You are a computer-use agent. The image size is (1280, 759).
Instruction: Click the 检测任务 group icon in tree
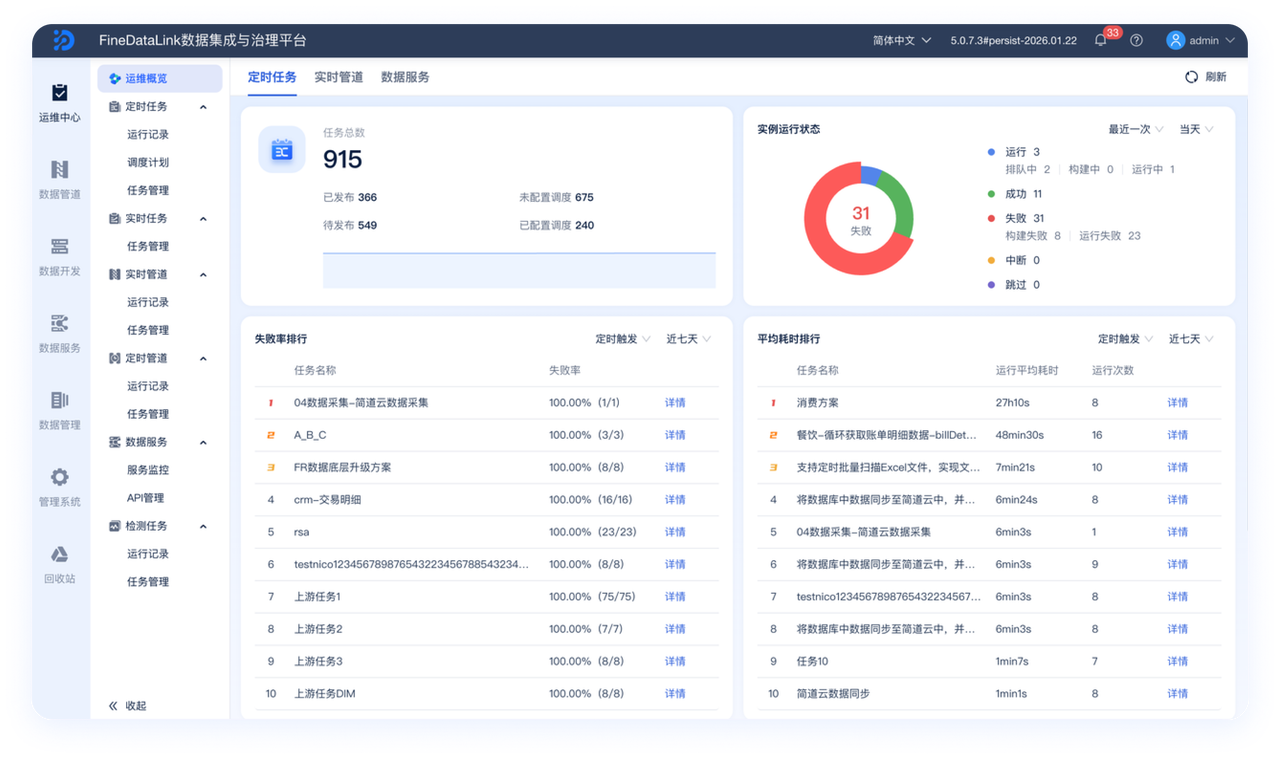[115, 527]
